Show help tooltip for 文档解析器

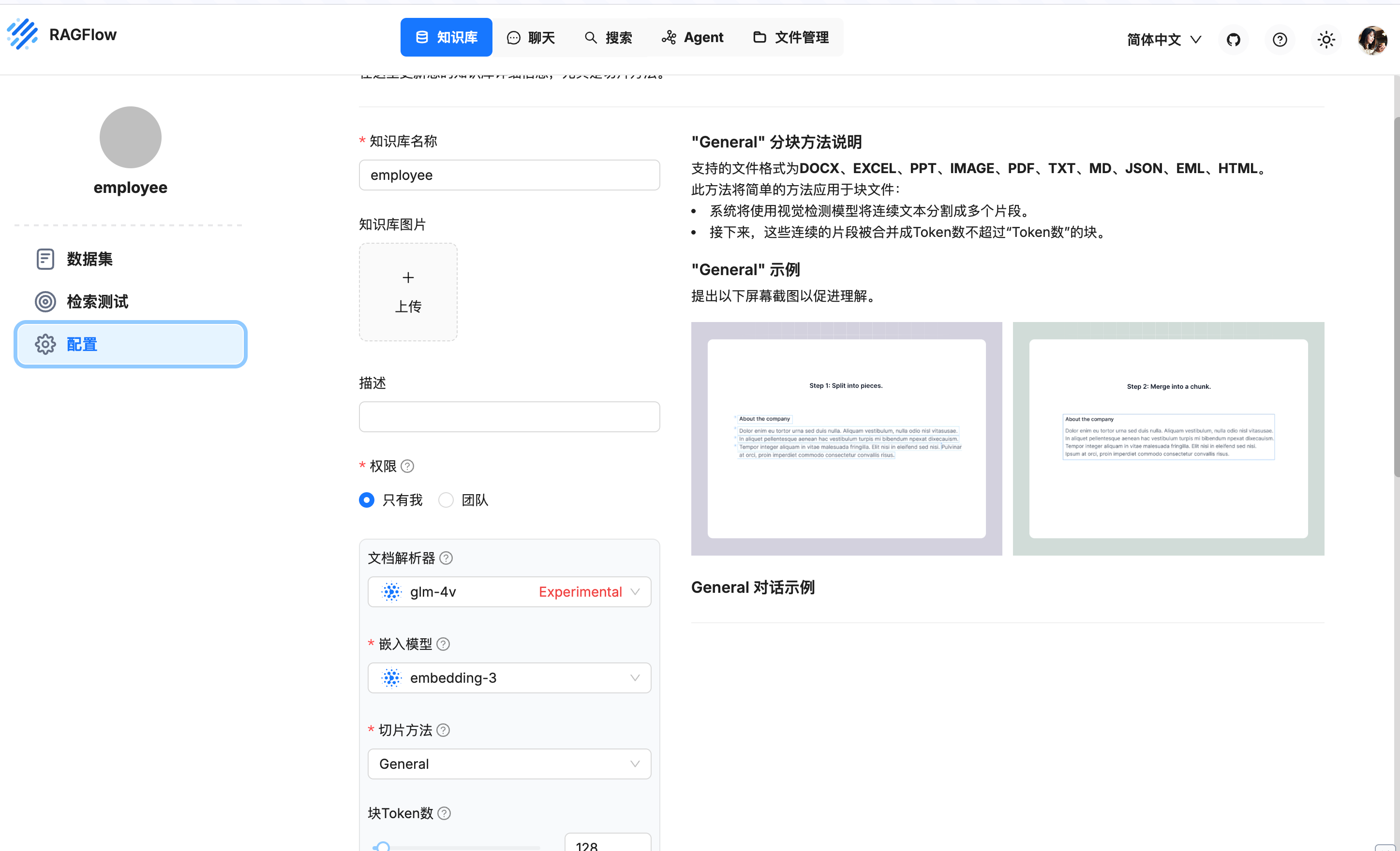point(447,558)
